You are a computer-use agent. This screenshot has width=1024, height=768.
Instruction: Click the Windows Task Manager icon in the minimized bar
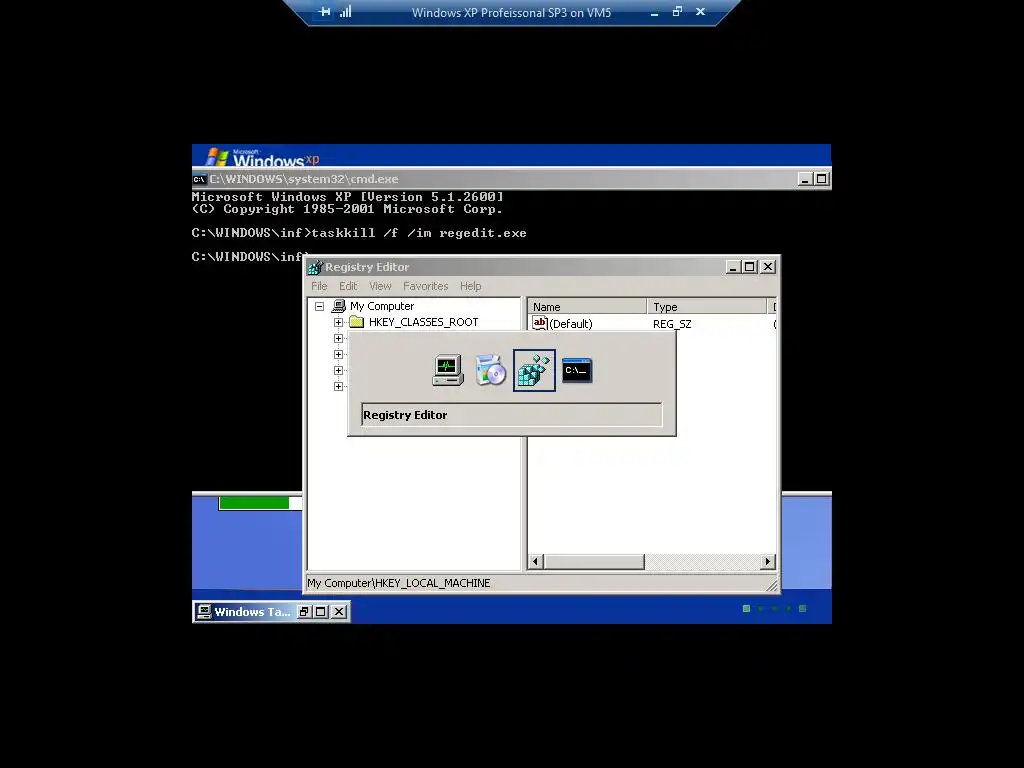pyautogui.click(x=204, y=612)
